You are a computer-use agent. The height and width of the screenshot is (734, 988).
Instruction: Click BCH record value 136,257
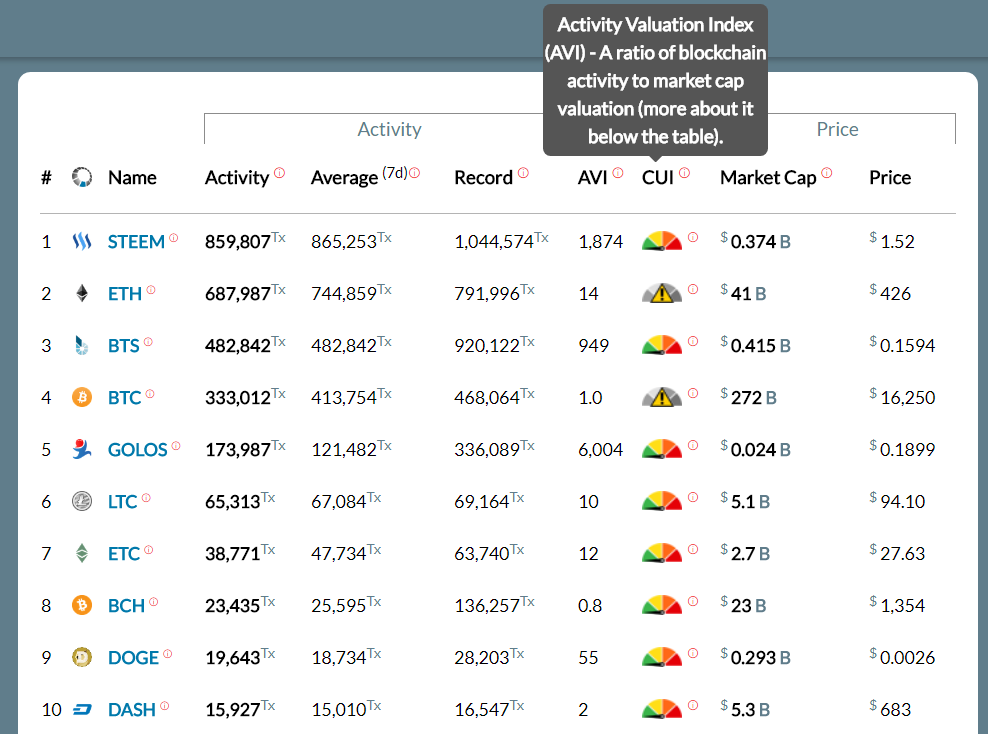tap(487, 606)
